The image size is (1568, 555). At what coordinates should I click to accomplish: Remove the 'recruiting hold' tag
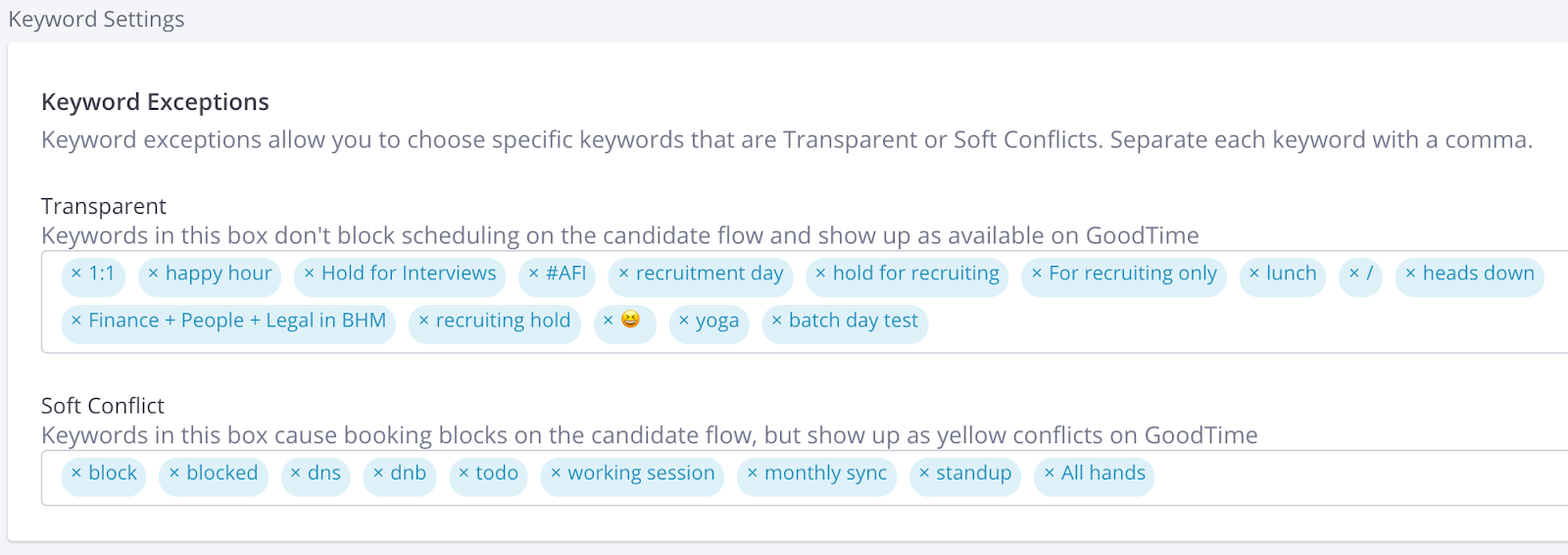point(423,321)
